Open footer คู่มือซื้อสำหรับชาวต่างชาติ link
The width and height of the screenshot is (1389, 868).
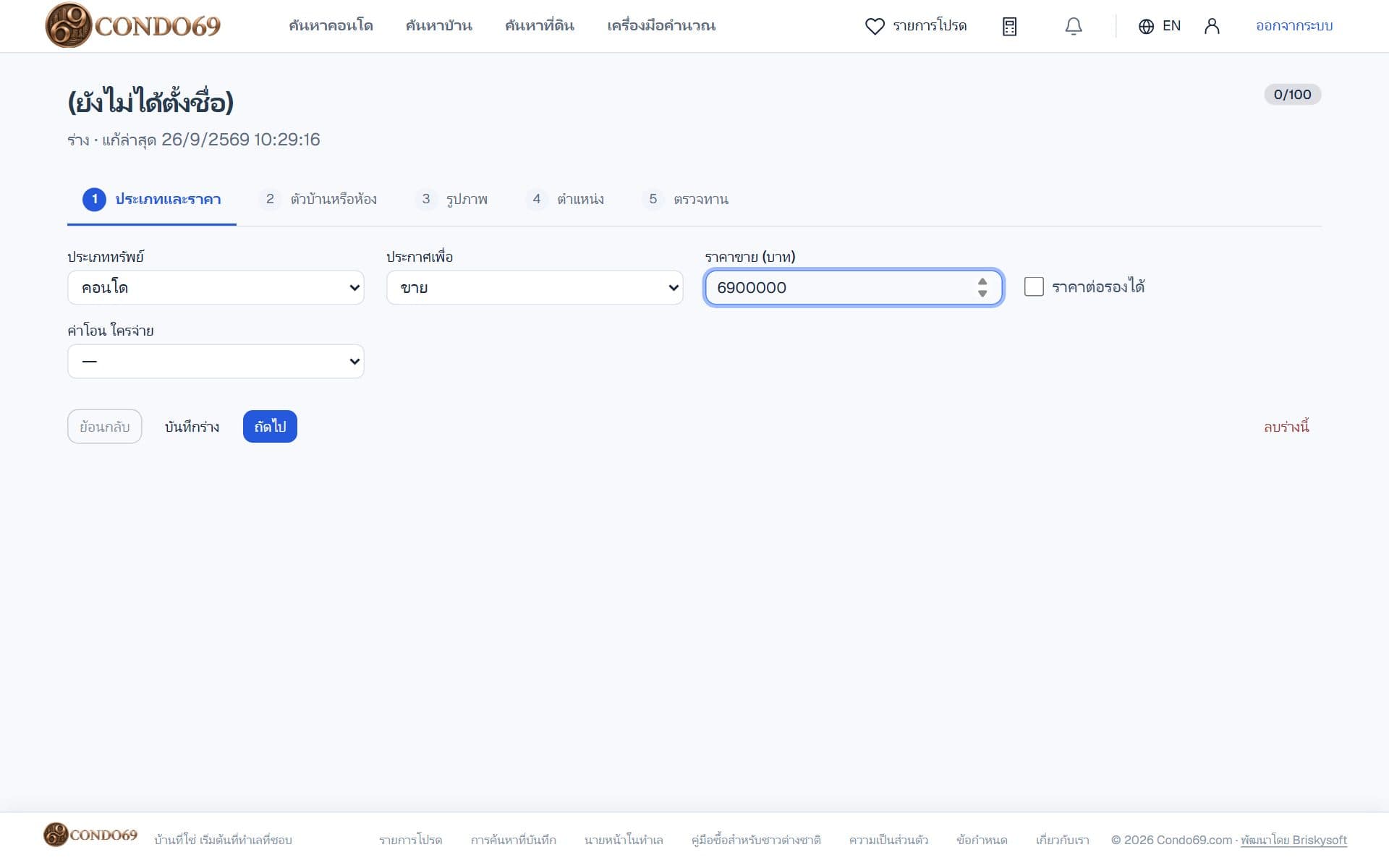tap(756, 840)
